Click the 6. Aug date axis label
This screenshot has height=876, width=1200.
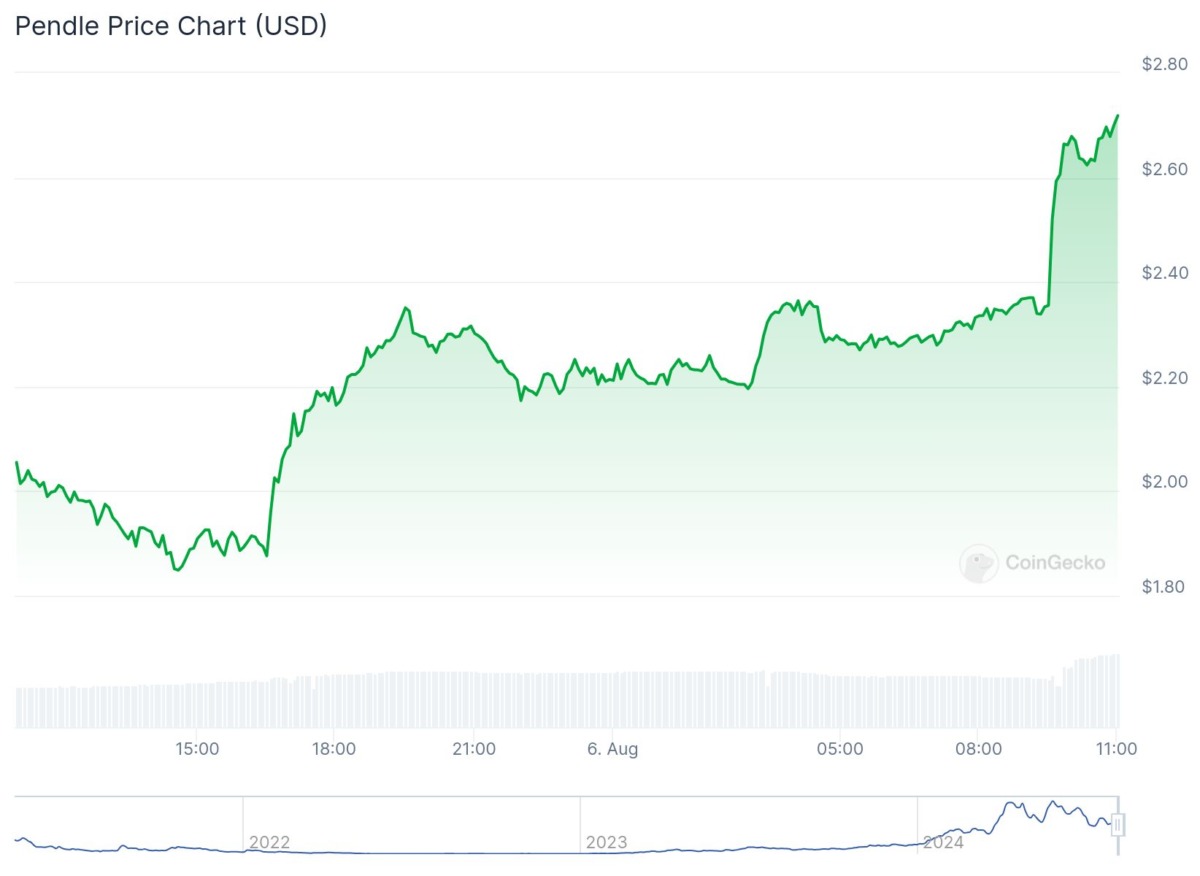point(612,748)
